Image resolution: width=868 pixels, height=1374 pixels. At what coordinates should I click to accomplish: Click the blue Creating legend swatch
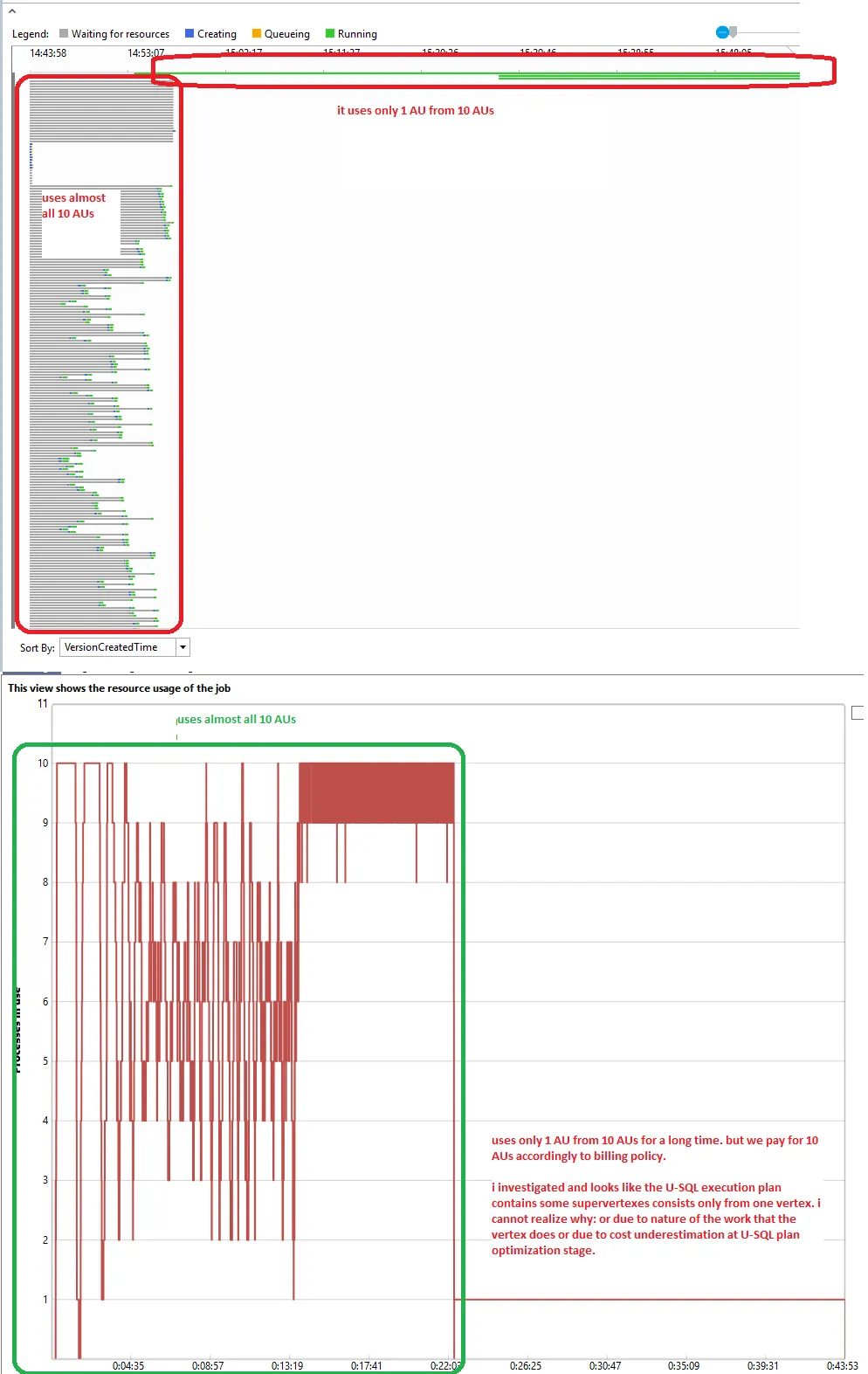(189, 34)
